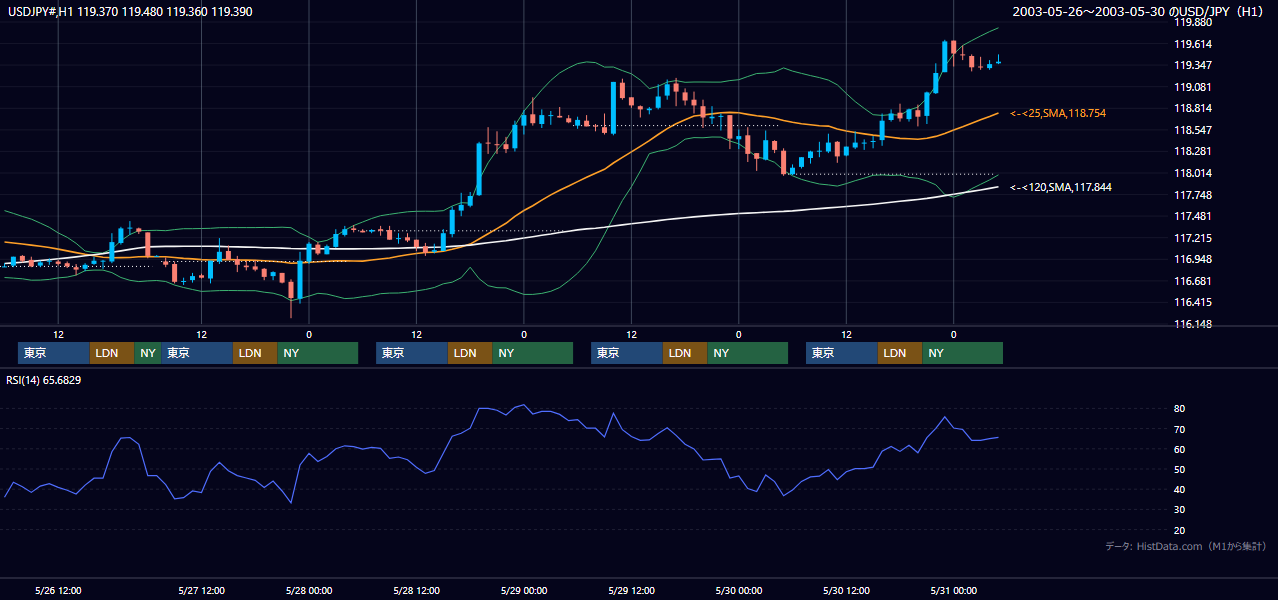Select the 5/28 12:00 date label
Viewport: 1278px width, 600px height.
pyautogui.click(x=416, y=590)
